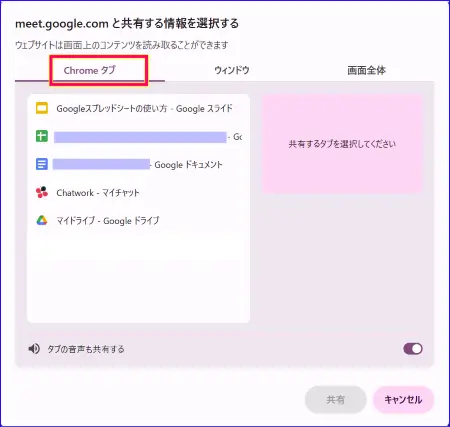Choose Chatwork - マイチャット entry
The width and height of the screenshot is (450, 427).
pos(138,192)
